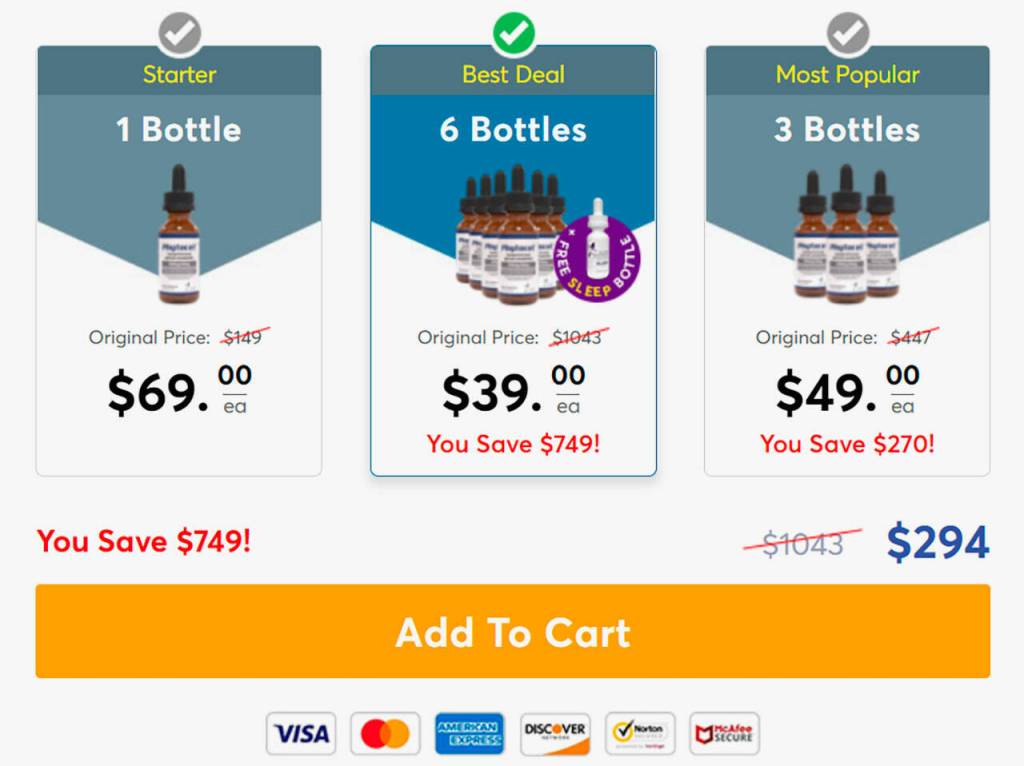Click the six bottles product image
Screen dimensions: 1024x766
point(508,235)
